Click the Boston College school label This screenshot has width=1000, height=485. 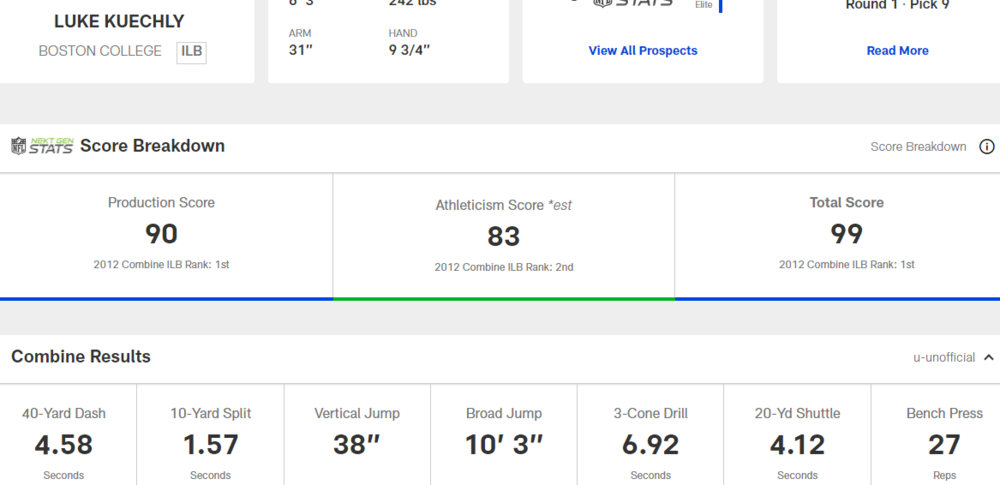coord(100,51)
